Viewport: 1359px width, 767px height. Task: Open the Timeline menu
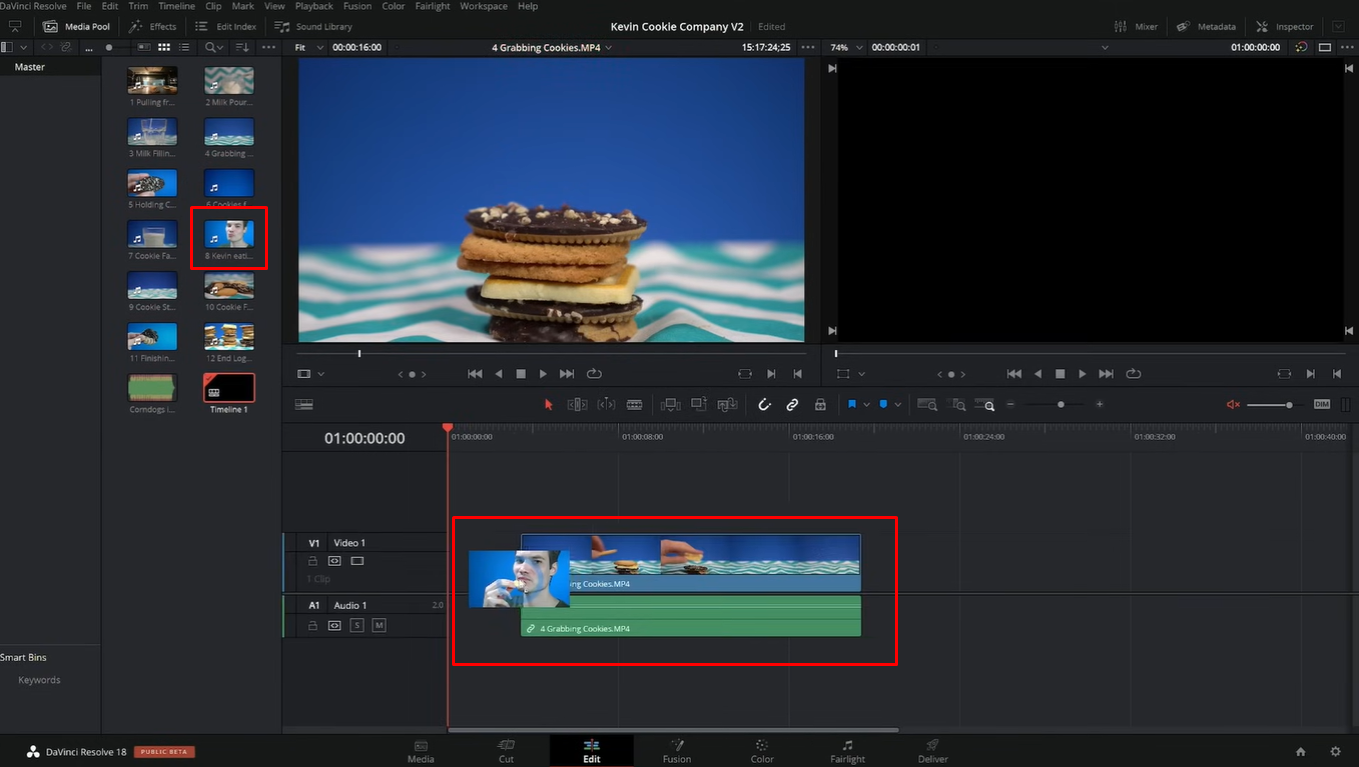[176, 6]
